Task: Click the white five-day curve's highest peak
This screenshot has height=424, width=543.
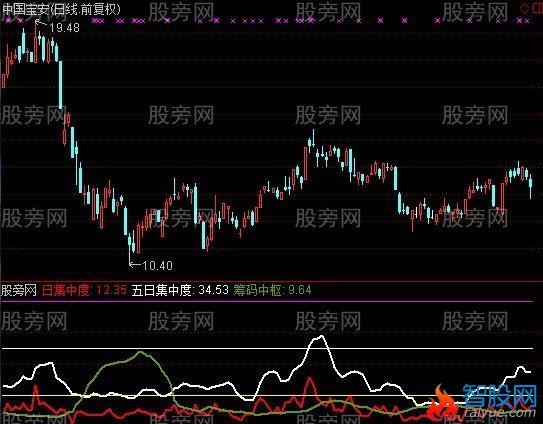Action: [321, 336]
